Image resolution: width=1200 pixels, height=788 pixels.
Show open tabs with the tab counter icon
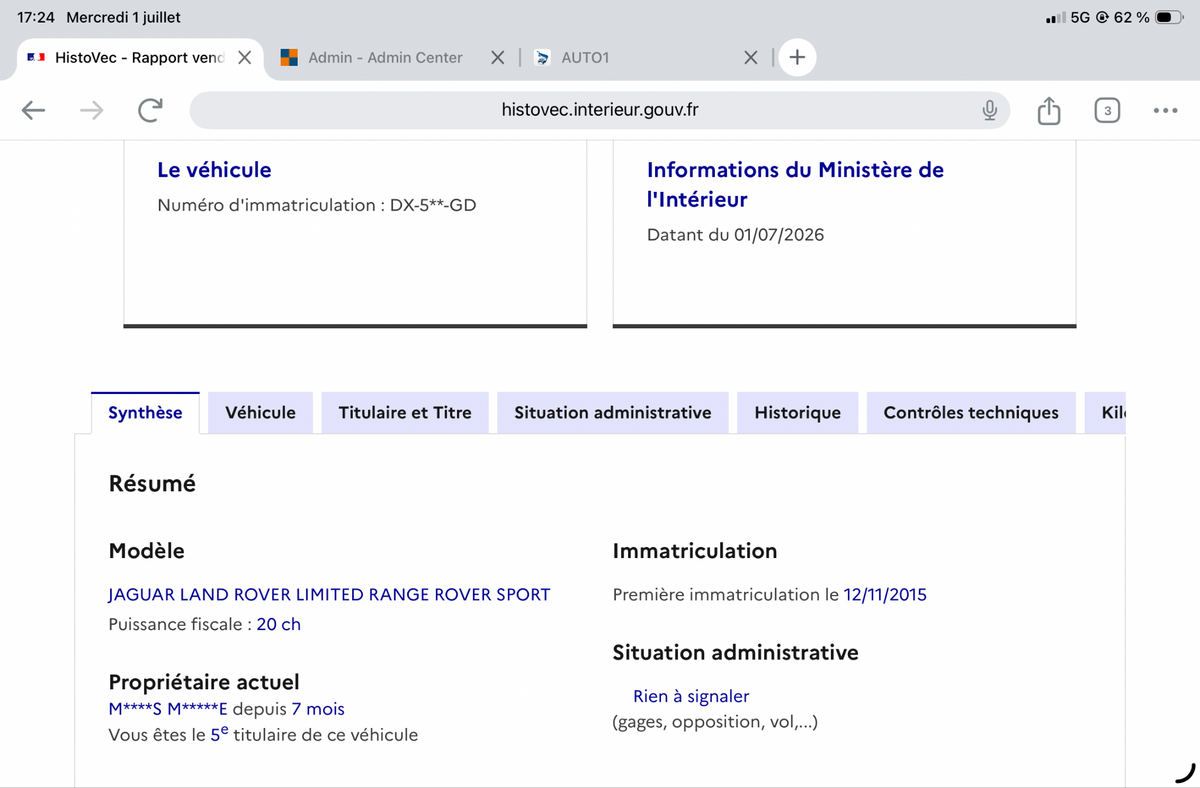coord(1107,110)
